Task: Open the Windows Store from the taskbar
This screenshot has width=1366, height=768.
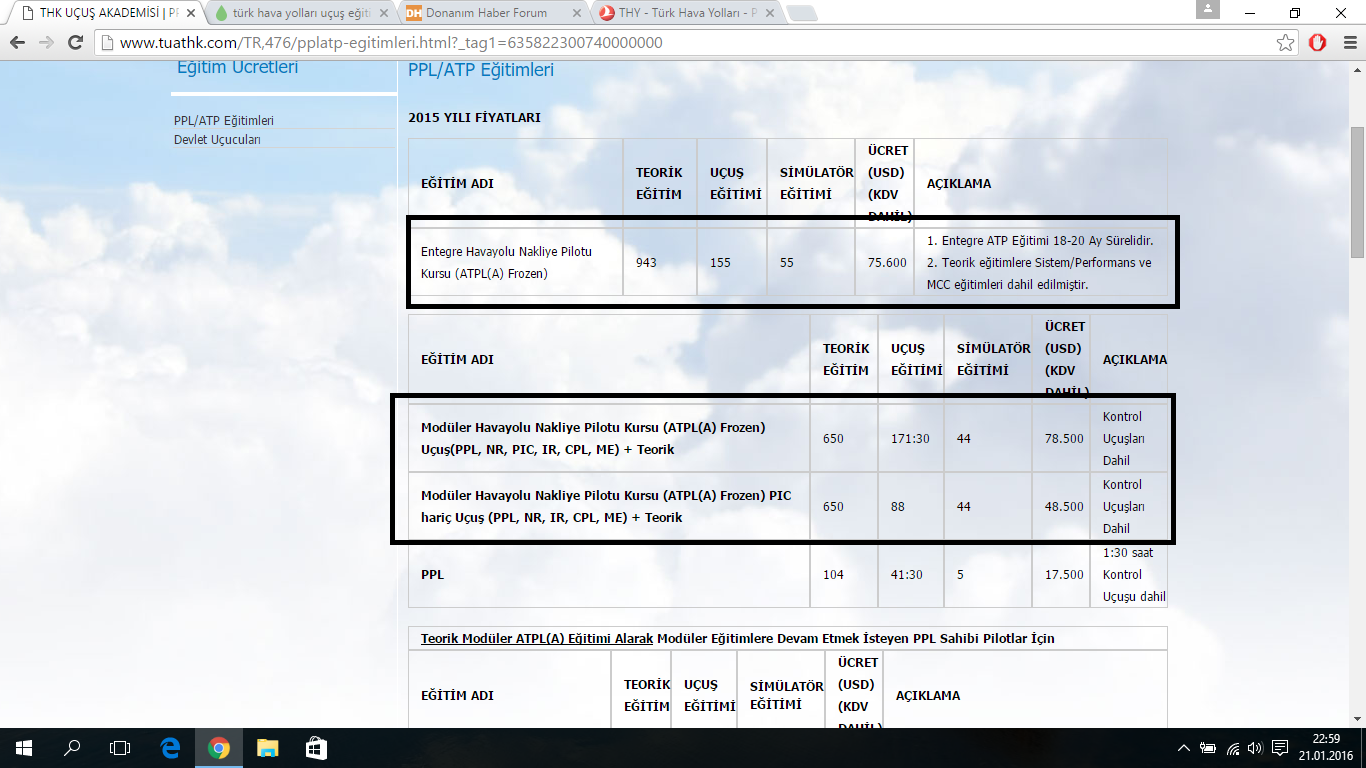Action: [x=316, y=748]
